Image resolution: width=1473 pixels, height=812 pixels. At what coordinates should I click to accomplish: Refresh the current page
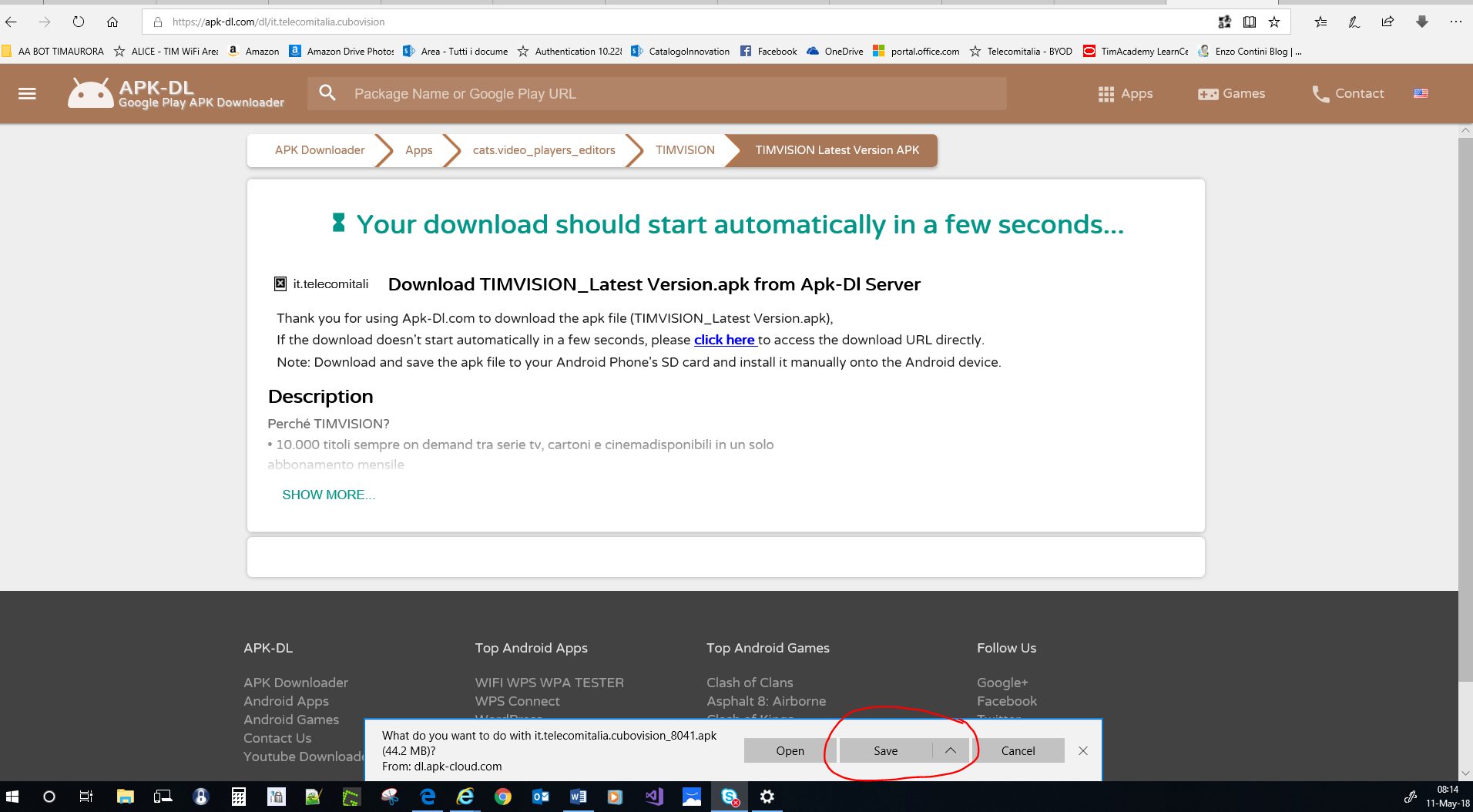click(79, 22)
